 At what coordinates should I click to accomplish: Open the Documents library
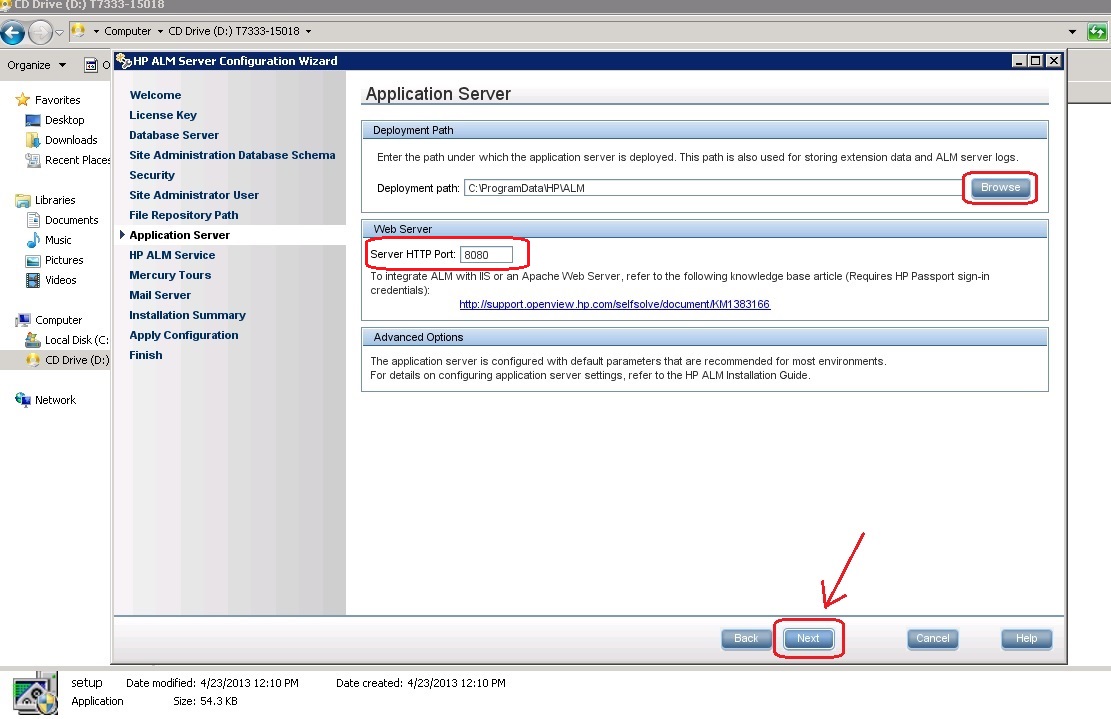tap(72, 220)
